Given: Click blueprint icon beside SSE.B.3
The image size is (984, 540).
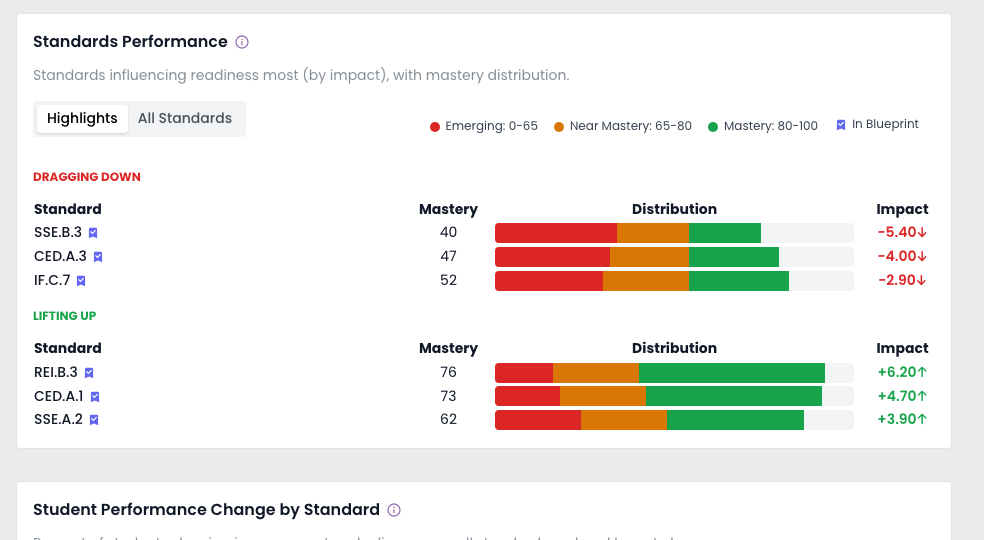Looking at the screenshot, I should pos(93,233).
